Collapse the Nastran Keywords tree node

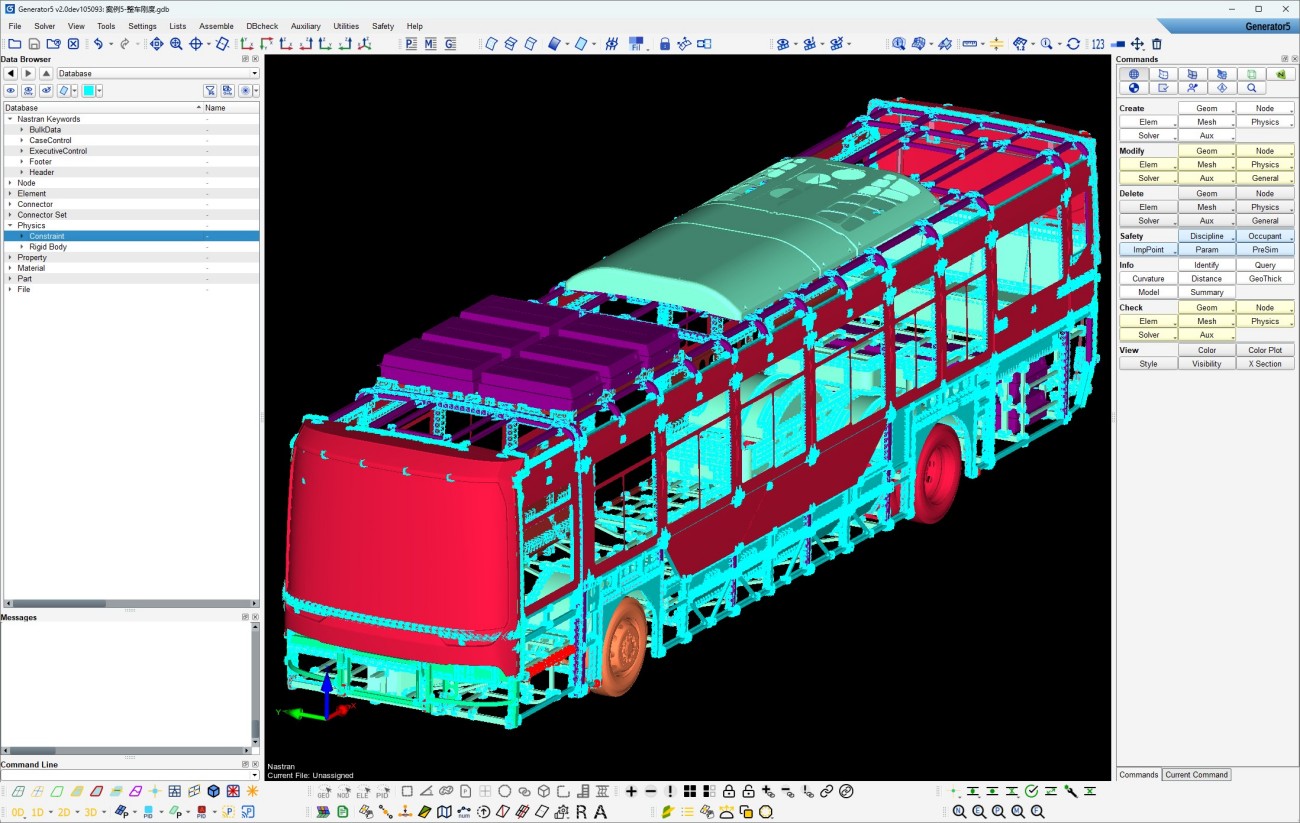[x=10, y=119]
